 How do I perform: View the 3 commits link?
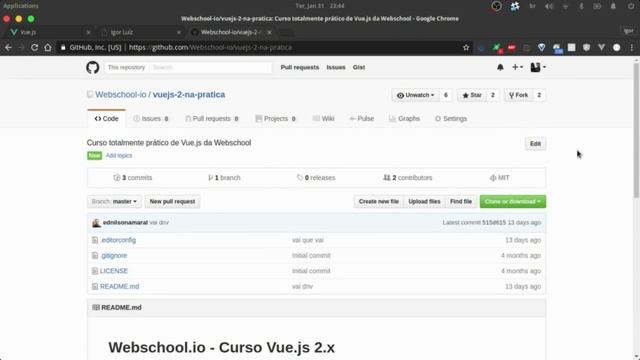pyautogui.click(x=133, y=178)
